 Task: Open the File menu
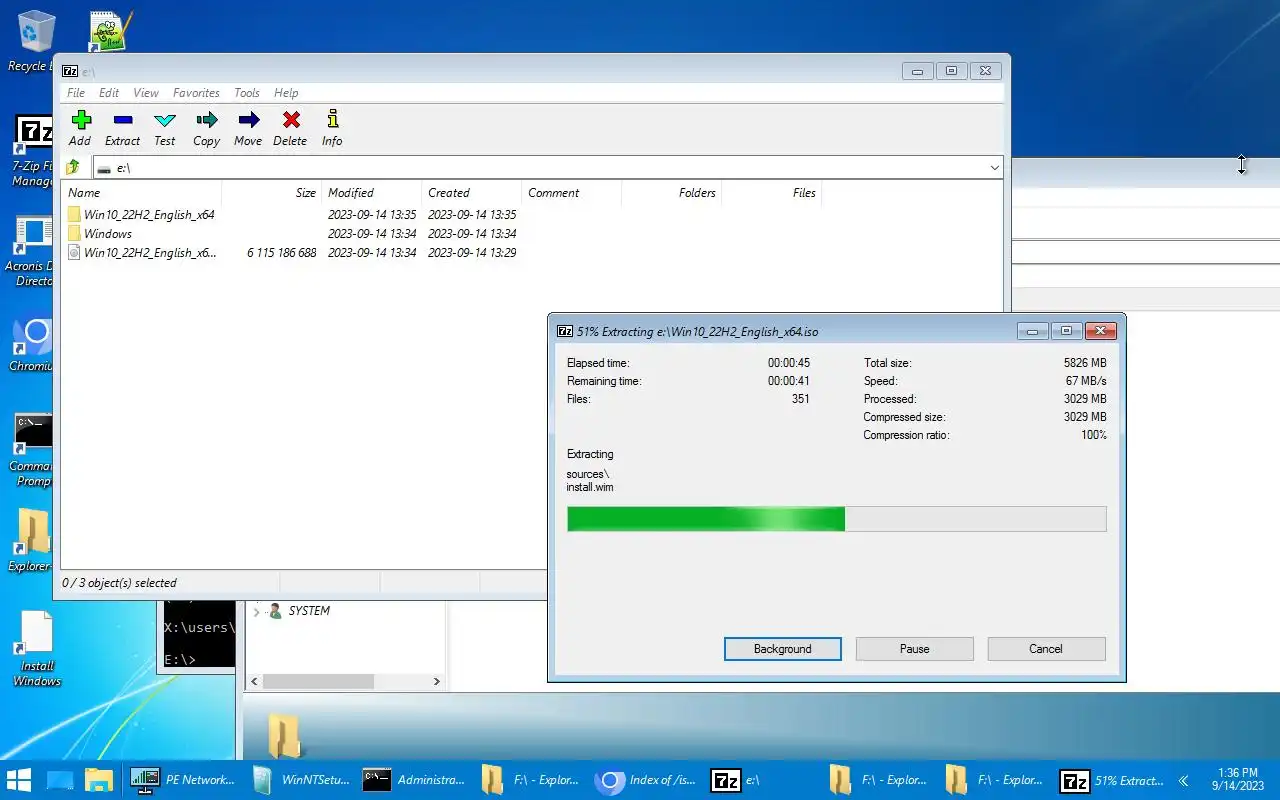point(76,93)
